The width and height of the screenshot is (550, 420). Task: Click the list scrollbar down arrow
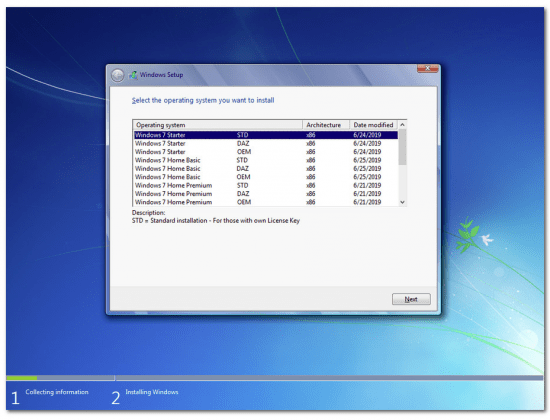pyautogui.click(x=402, y=202)
